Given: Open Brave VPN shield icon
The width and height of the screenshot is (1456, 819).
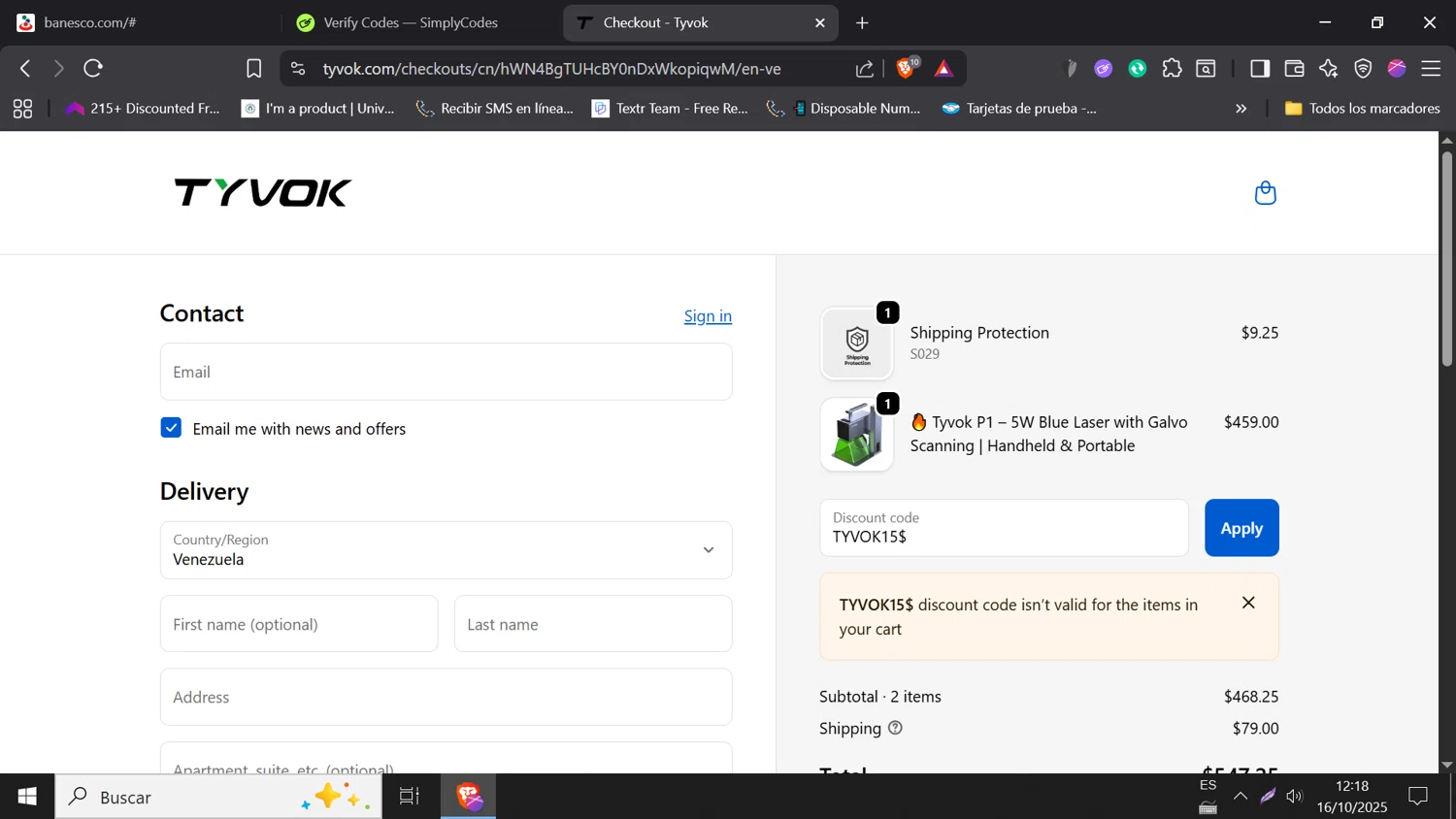Looking at the screenshot, I should pyautogui.click(x=1363, y=68).
